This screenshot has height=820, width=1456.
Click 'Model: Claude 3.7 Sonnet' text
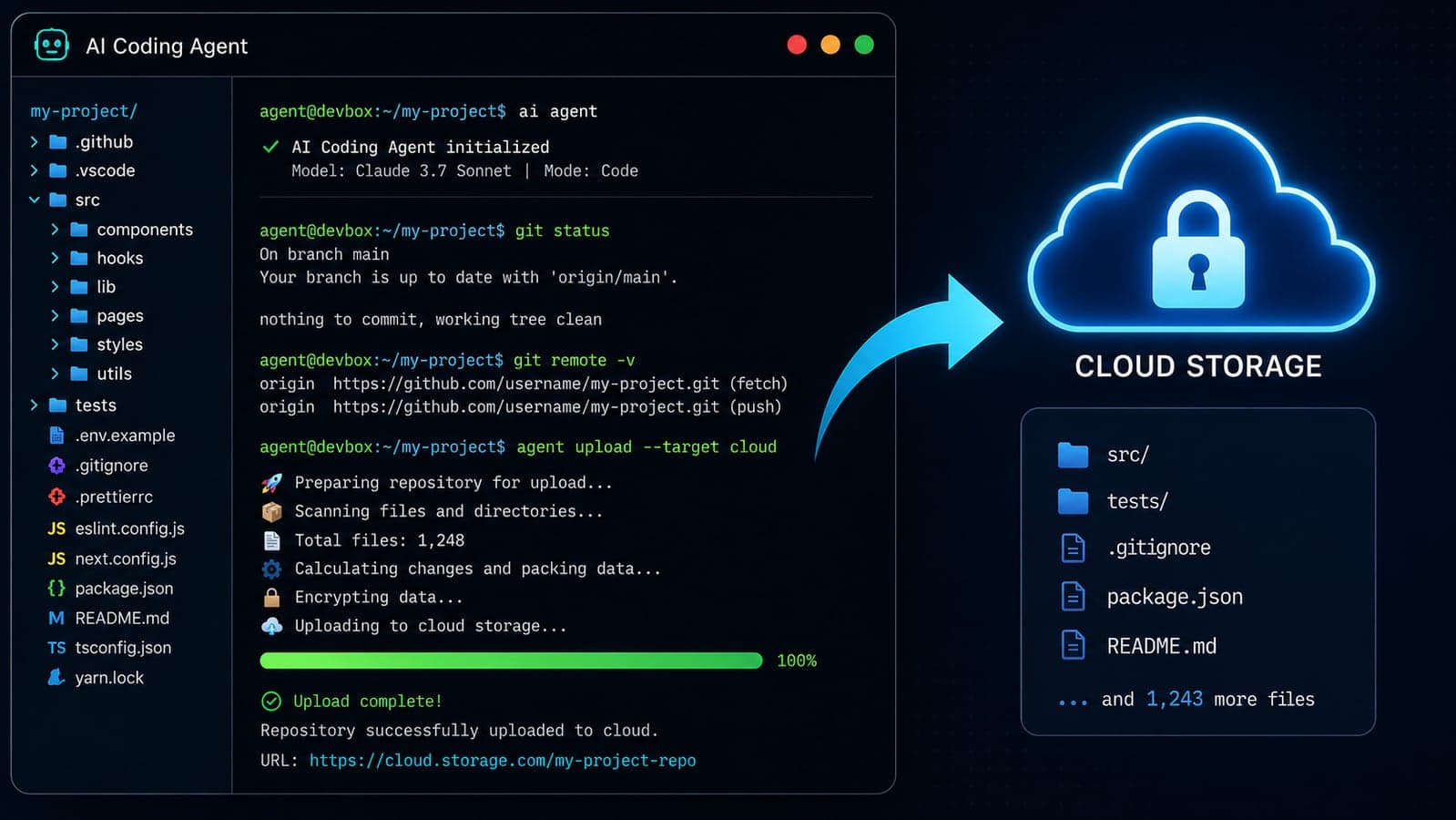coord(402,170)
